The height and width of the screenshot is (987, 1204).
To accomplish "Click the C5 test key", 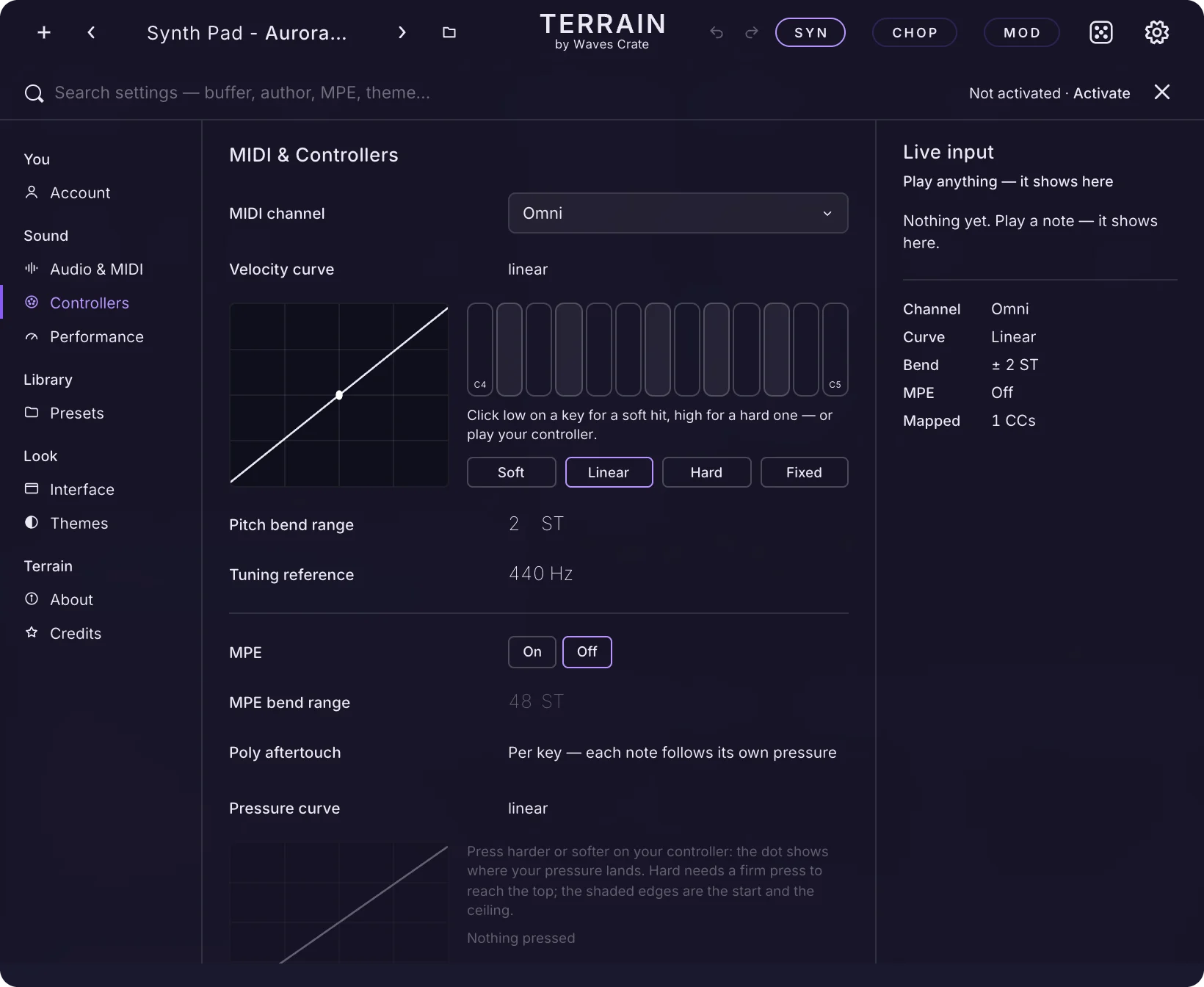I will pos(835,350).
